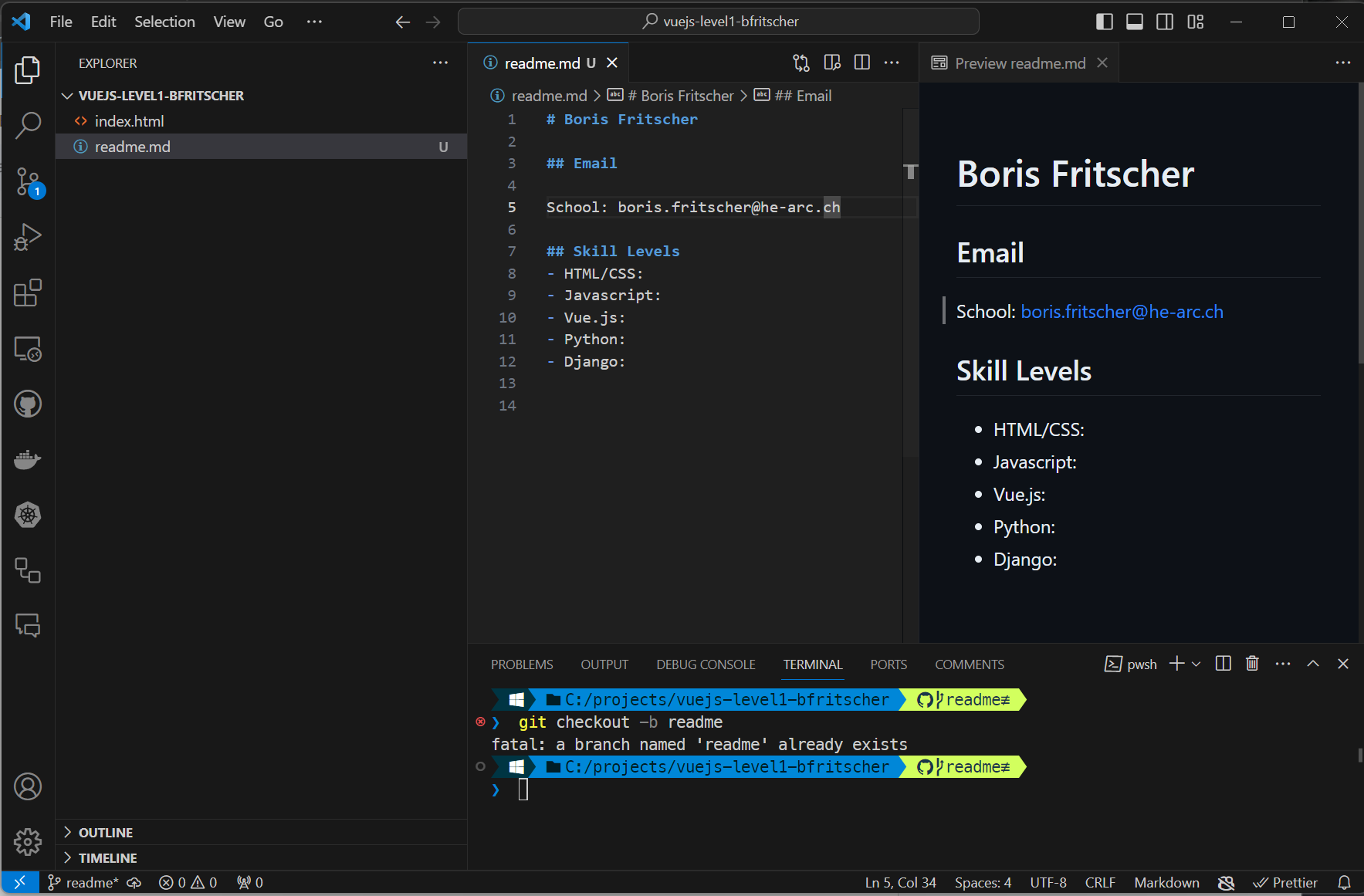Open the Source Control view
This screenshot has height=896, width=1364.
[28, 182]
